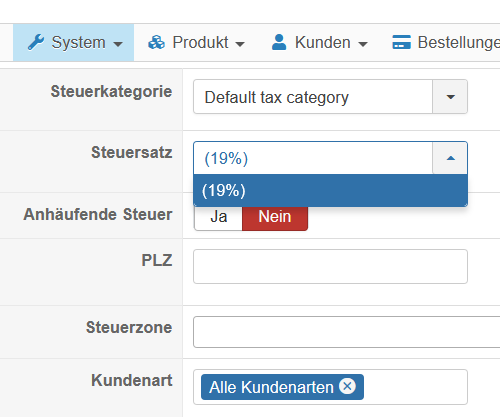This screenshot has width=500, height=417.
Task: Click into the PLZ text field
Action: pos(330,266)
